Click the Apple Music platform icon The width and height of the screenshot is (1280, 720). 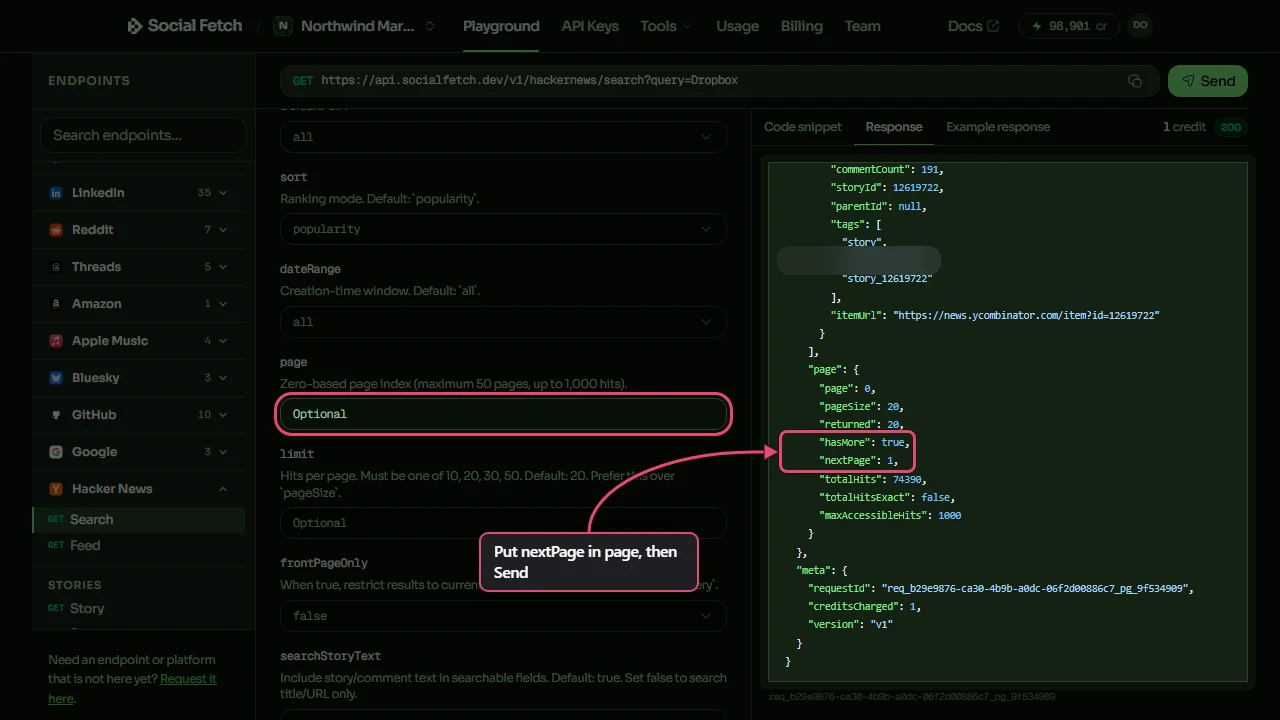point(56,341)
